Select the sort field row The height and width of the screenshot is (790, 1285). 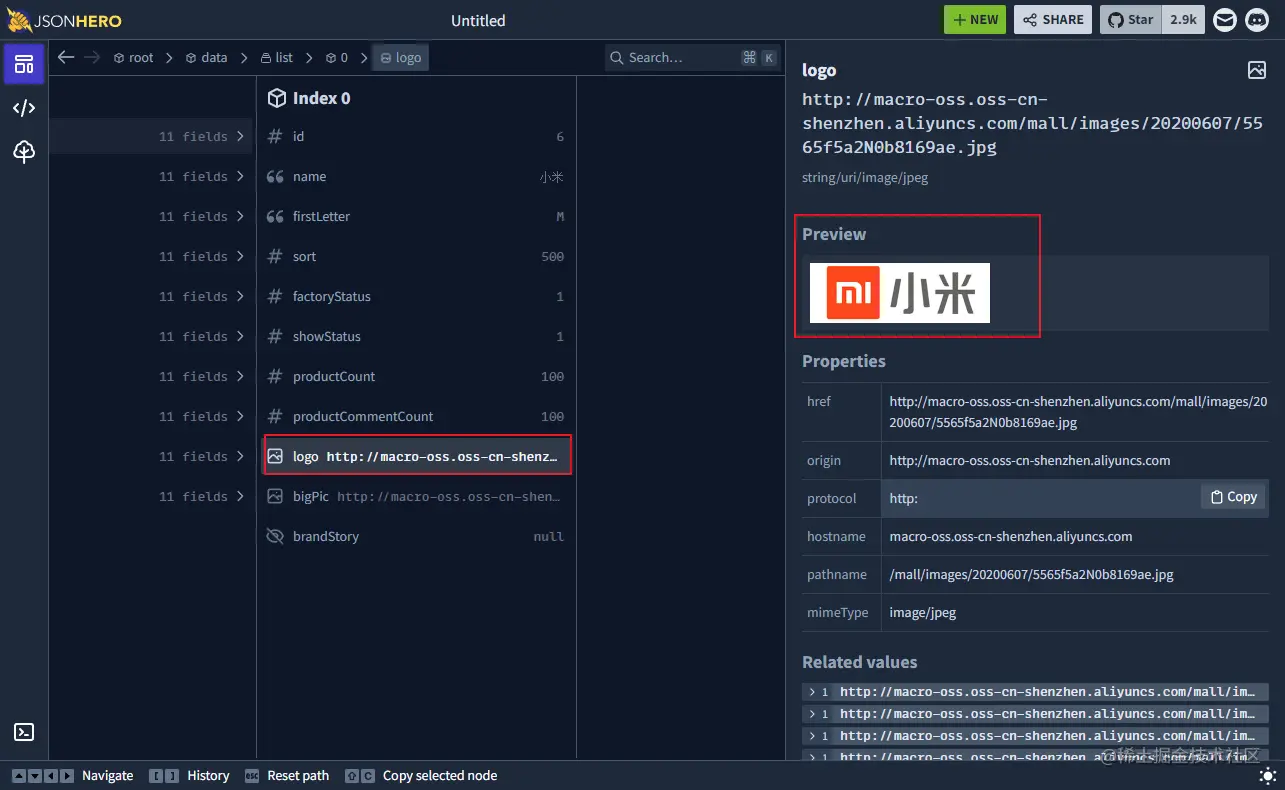point(416,256)
